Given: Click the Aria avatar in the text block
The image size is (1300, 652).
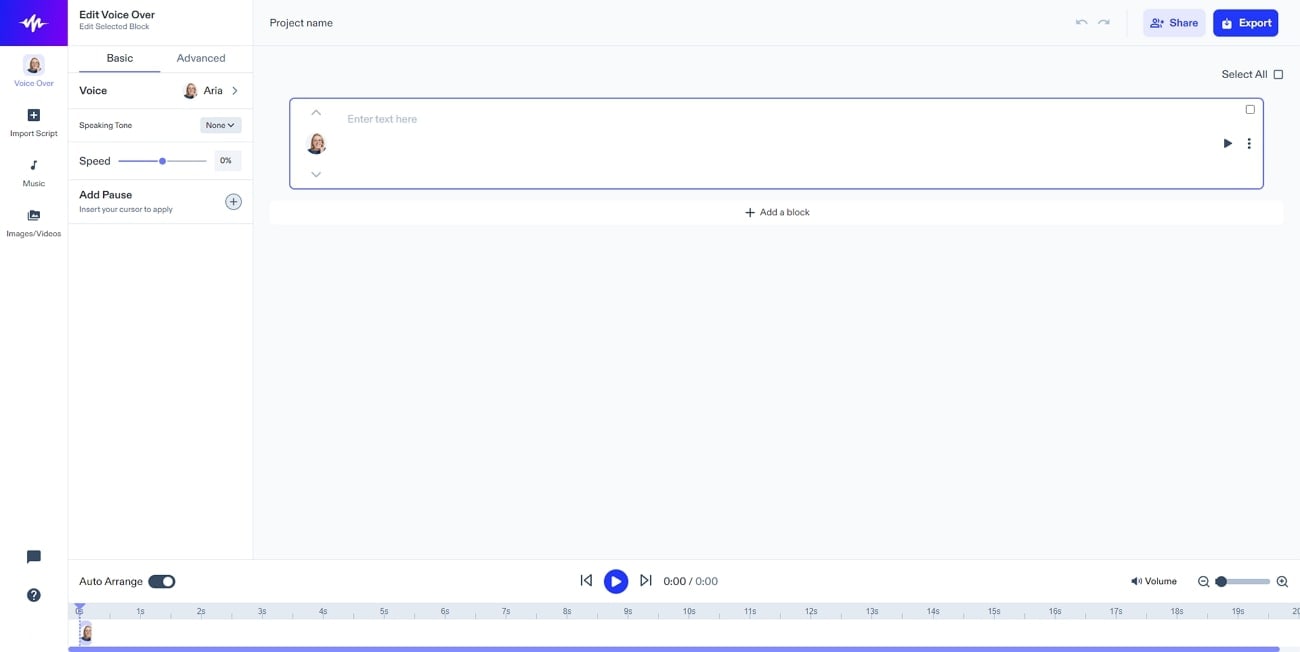Looking at the screenshot, I should tap(316, 144).
